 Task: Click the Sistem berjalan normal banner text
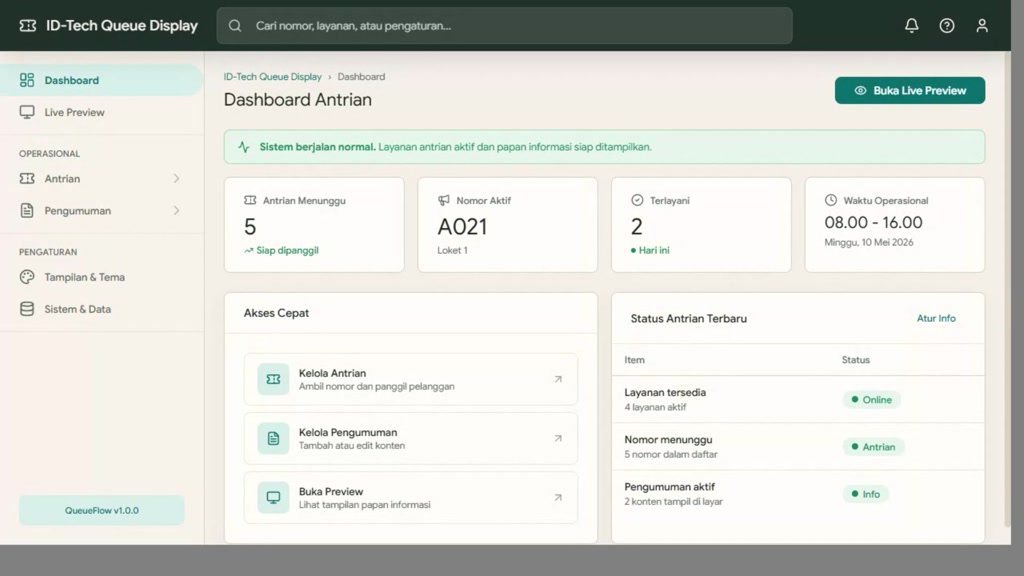(x=317, y=147)
